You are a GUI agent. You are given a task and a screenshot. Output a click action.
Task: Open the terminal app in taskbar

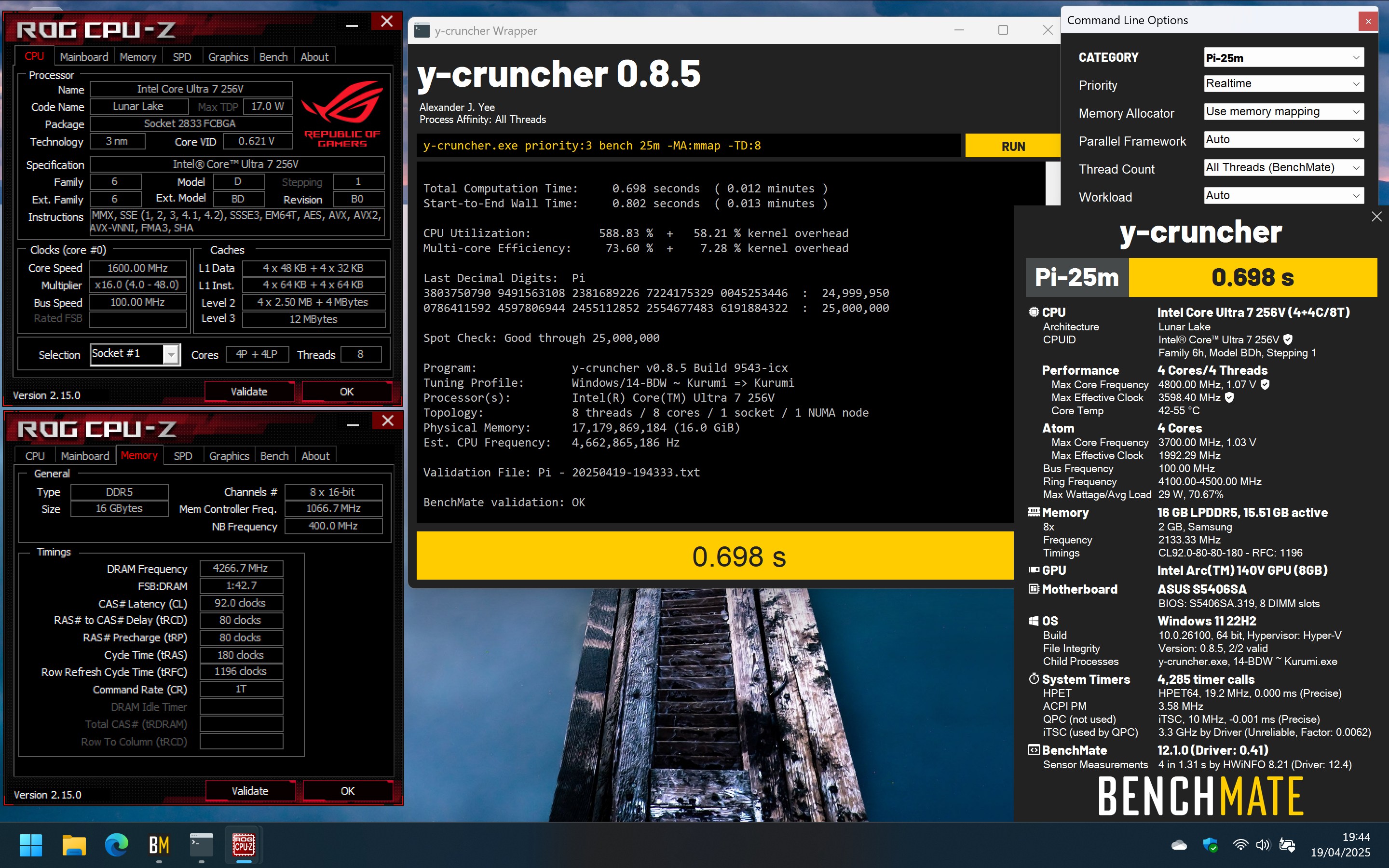202,844
